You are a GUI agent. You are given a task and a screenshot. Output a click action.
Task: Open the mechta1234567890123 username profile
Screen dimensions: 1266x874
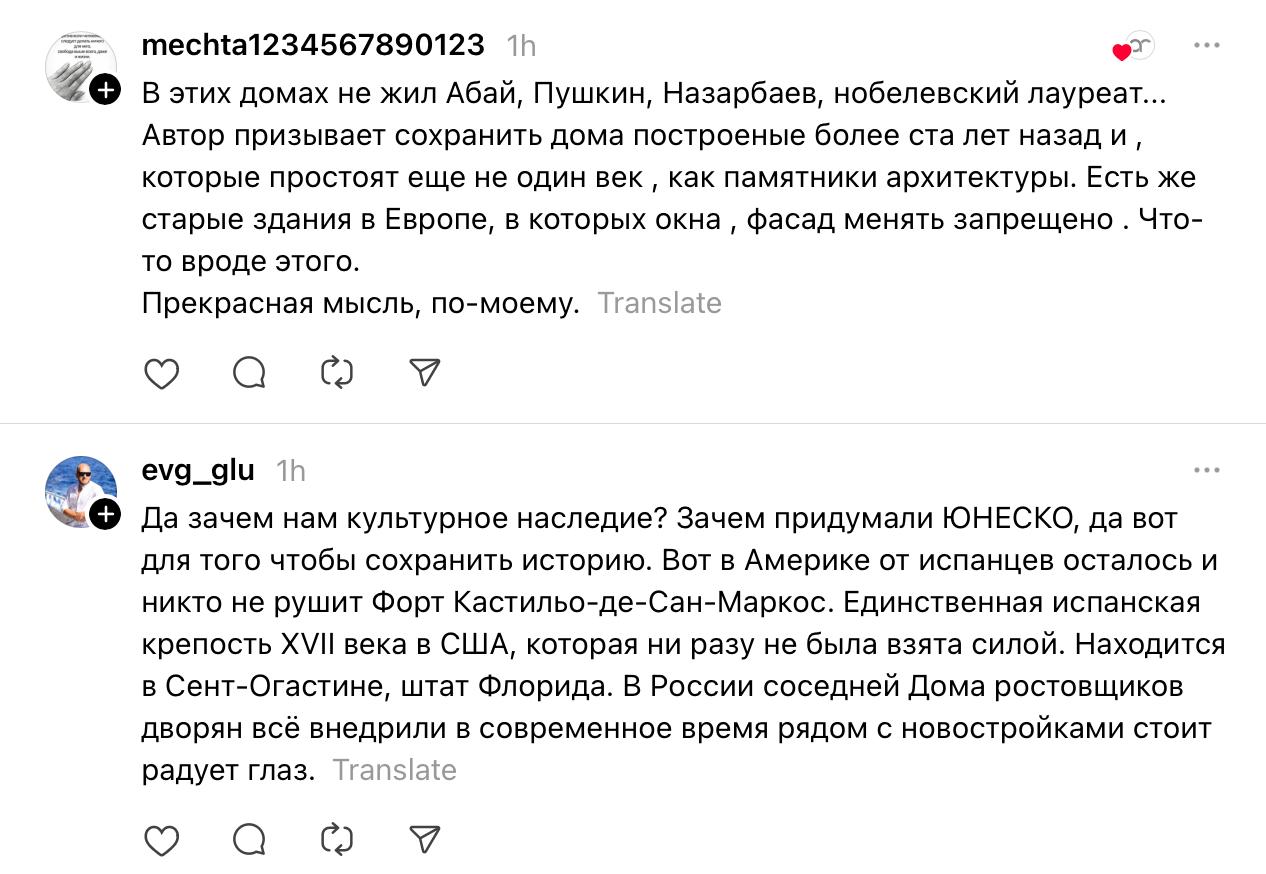(313, 45)
